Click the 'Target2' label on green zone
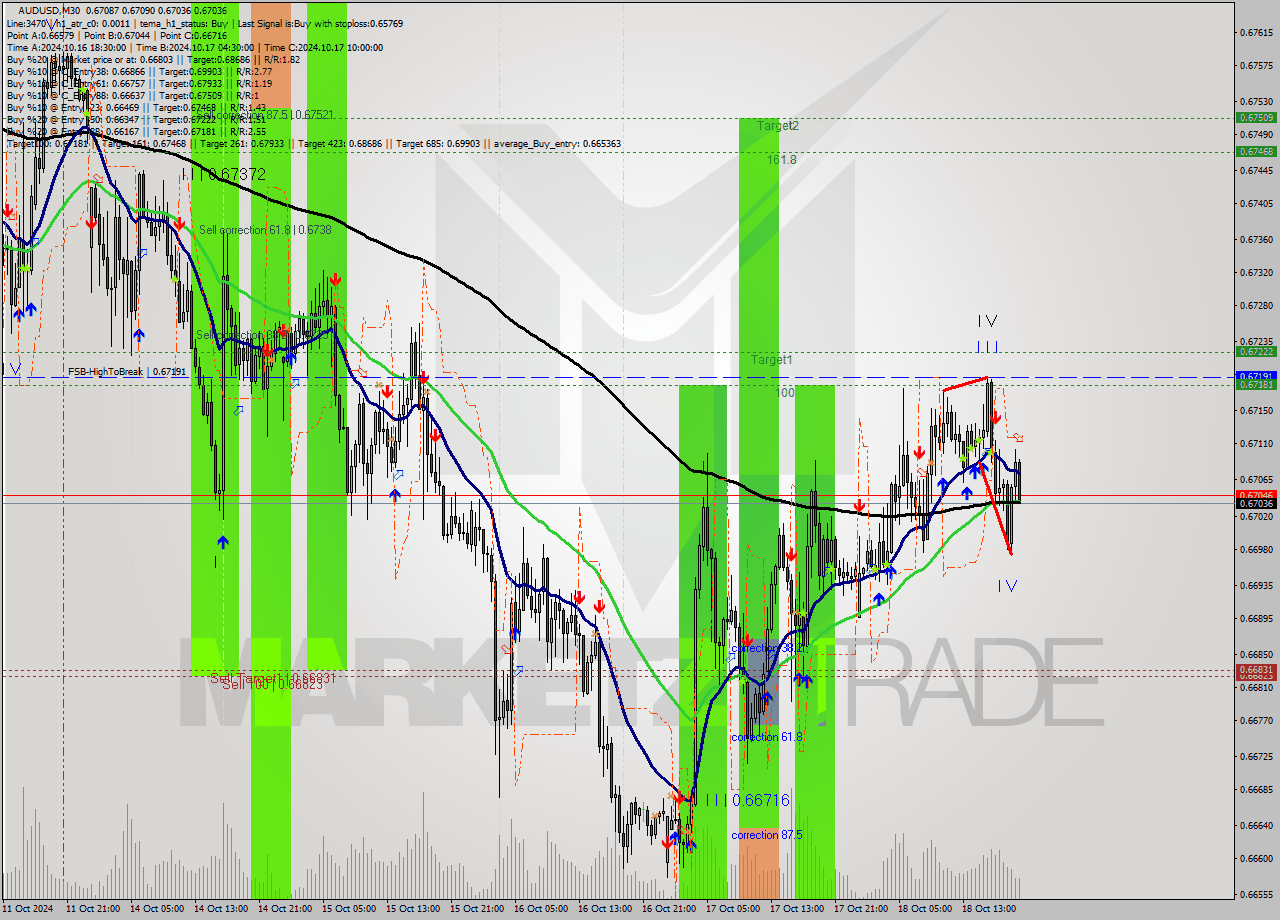1280x920 pixels. tap(777, 126)
